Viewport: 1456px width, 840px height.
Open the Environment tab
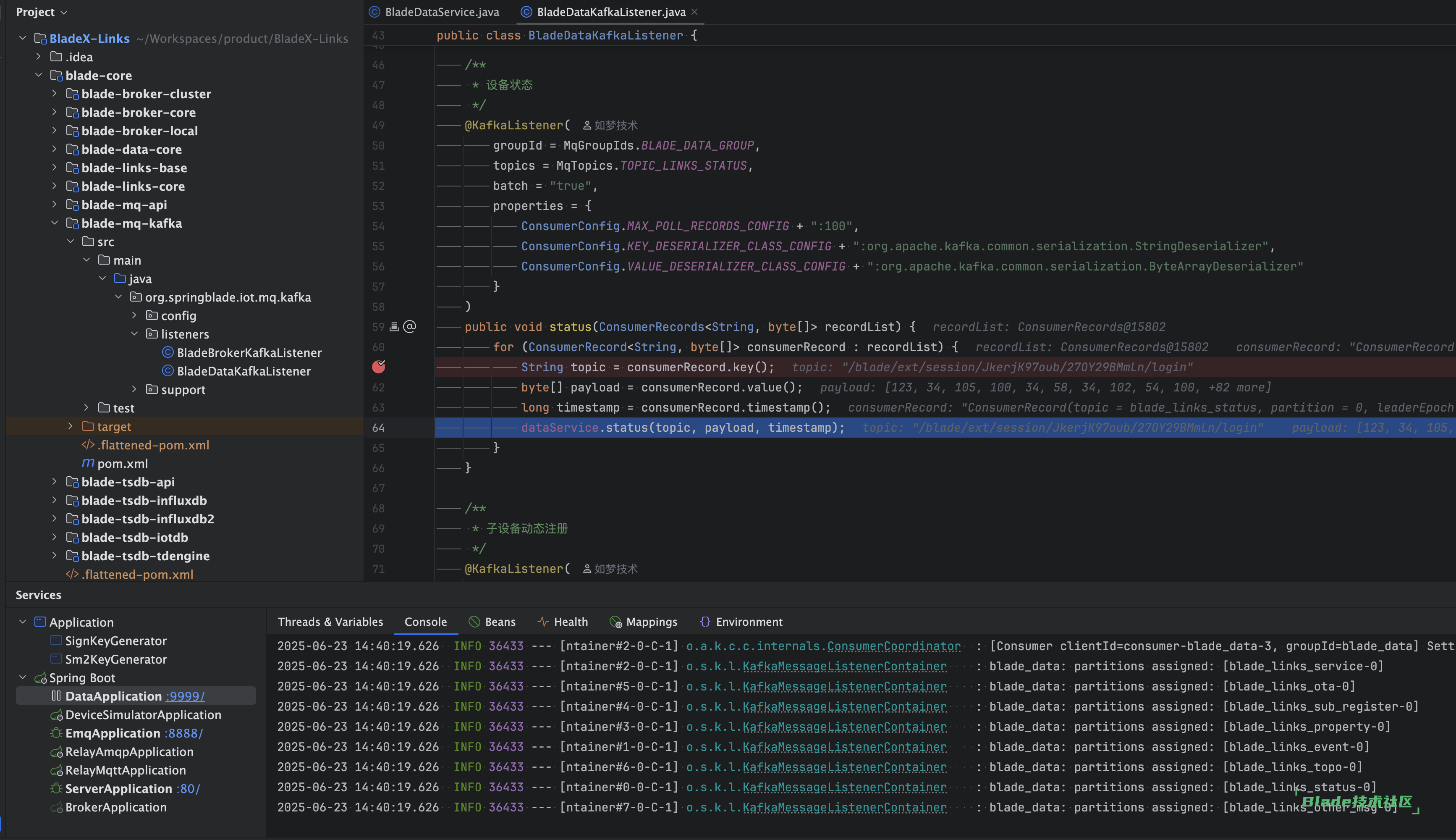[x=749, y=622]
